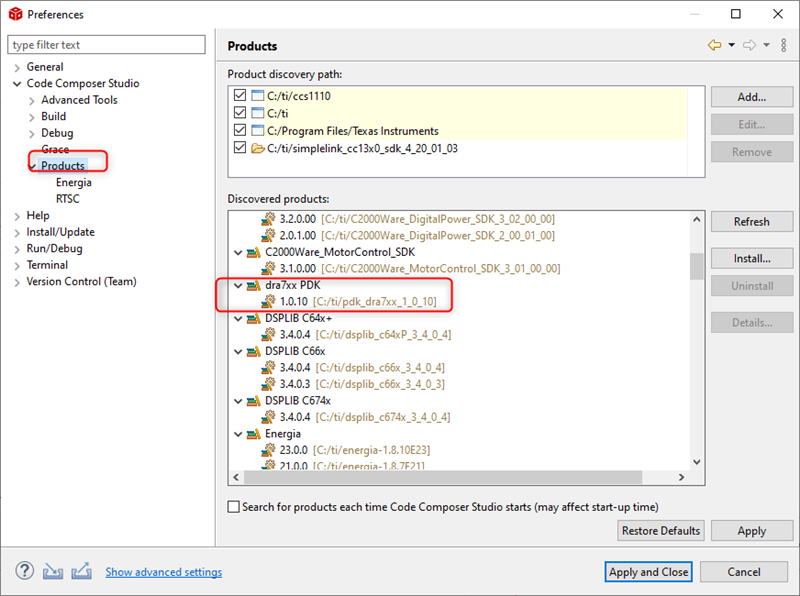Click the C:/ti/ccs1110 path icon
The width and height of the screenshot is (800, 596).
[258, 95]
